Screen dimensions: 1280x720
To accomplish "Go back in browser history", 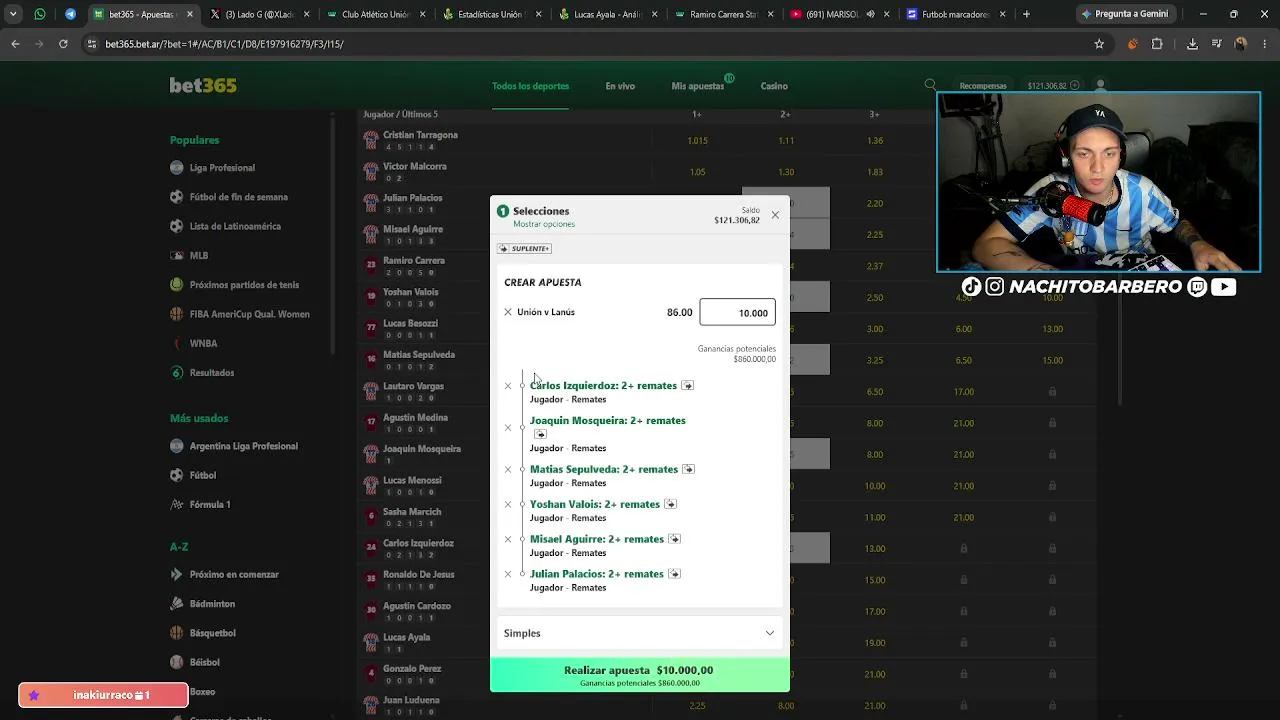I will [15, 44].
